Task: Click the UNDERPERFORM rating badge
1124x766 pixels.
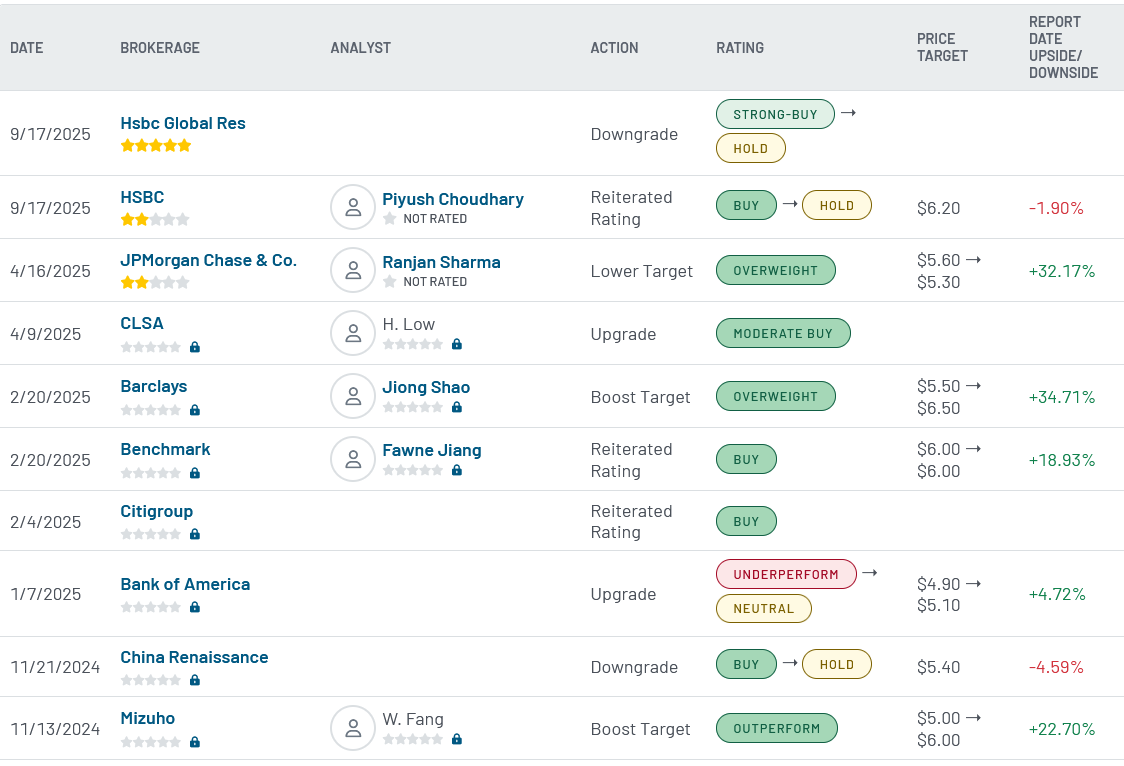Action: [786, 574]
